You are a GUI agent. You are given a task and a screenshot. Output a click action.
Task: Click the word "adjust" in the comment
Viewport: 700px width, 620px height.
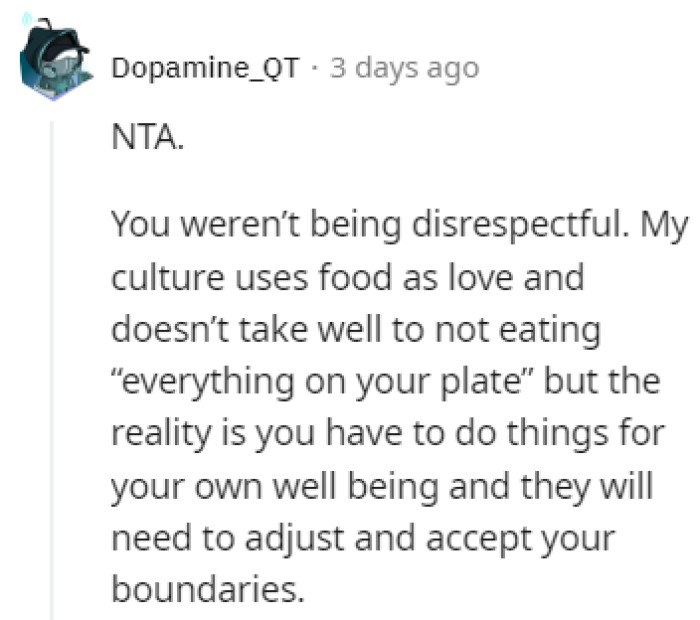(295, 540)
